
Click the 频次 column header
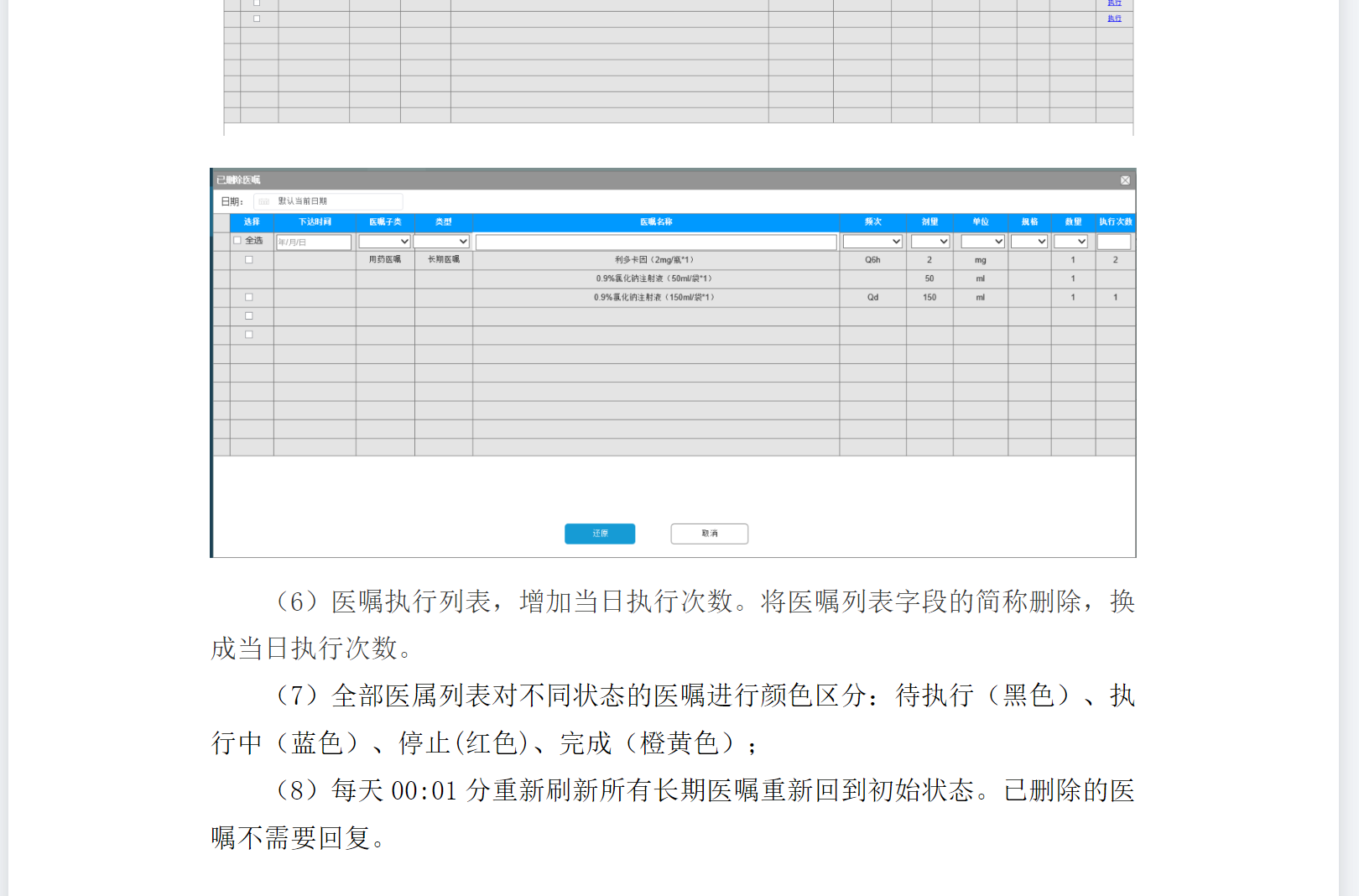[x=872, y=222]
